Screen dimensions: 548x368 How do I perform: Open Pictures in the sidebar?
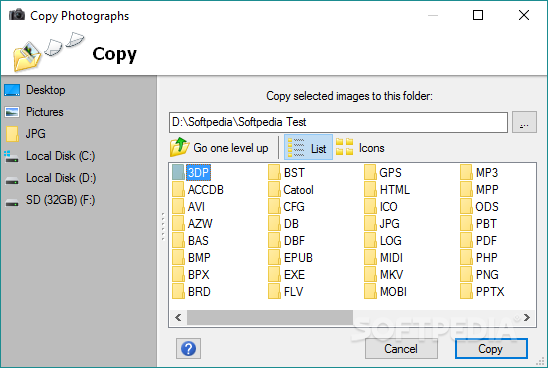coord(34,112)
